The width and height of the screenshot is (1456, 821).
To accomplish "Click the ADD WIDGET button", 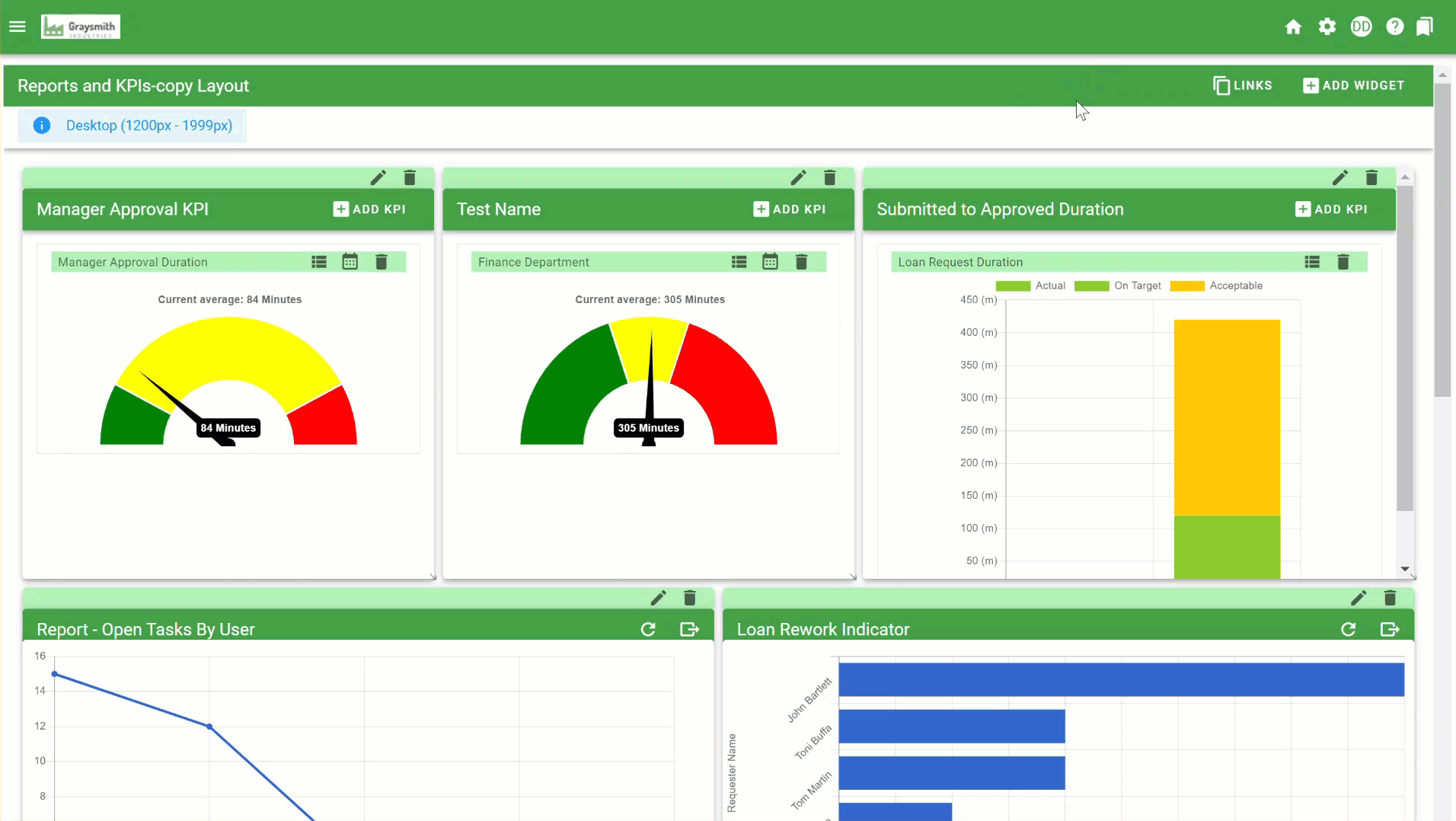I will coord(1354,85).
